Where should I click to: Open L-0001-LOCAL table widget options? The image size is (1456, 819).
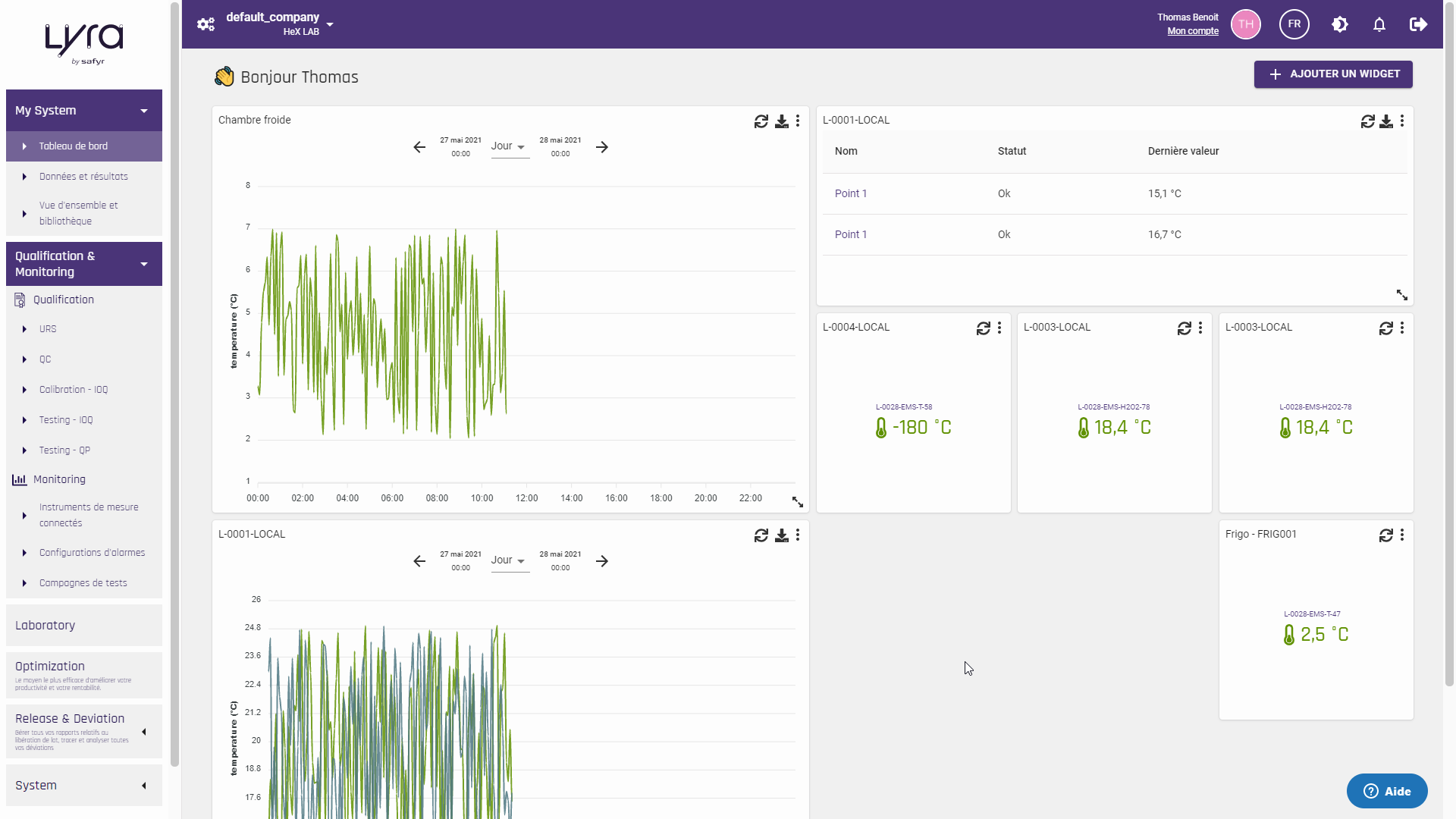point(1402,121)
